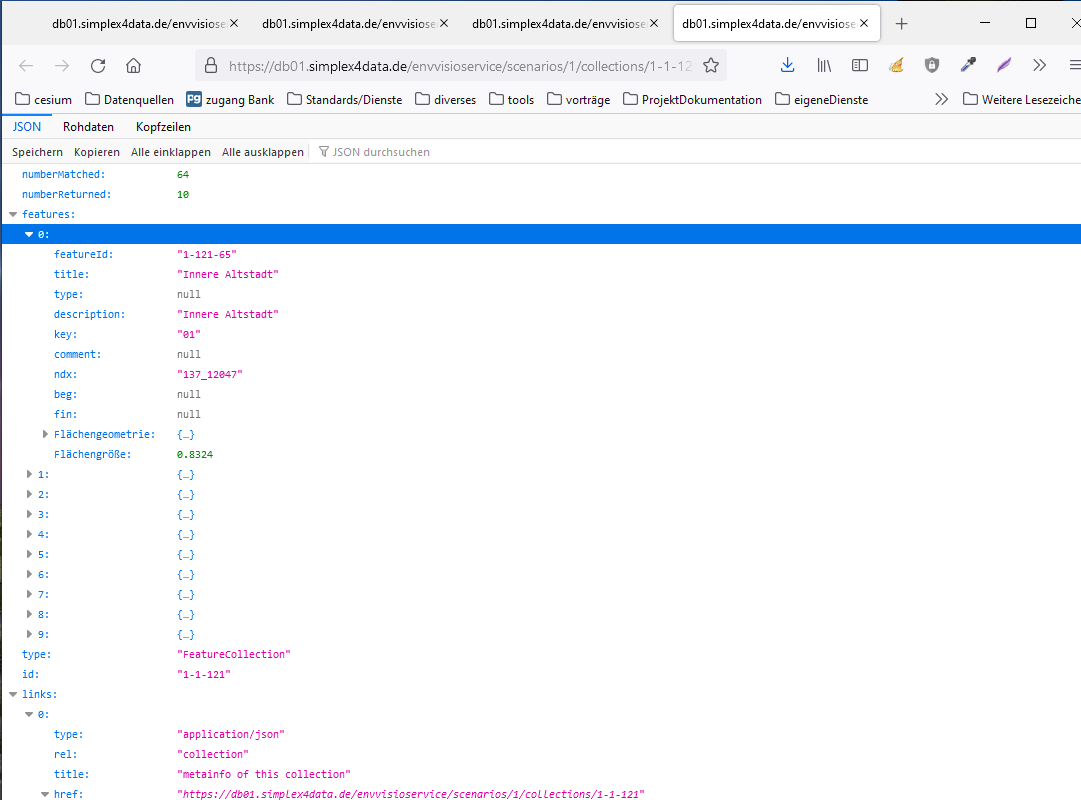The height and width of the screenshot is (800, 1081).
Task: Switch to the Kopfzeilen tab
Action: (x=163, y=127)
